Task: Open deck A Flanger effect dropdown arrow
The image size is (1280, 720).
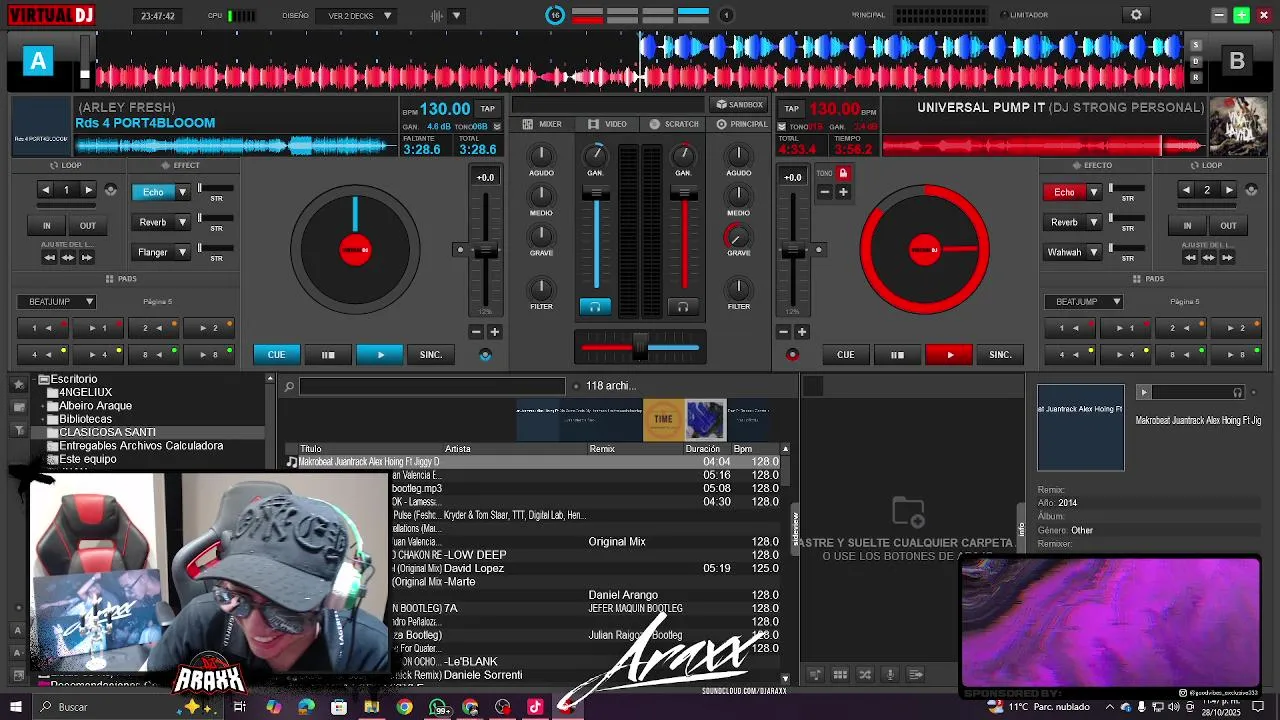Action: click(x=182, y=252)
